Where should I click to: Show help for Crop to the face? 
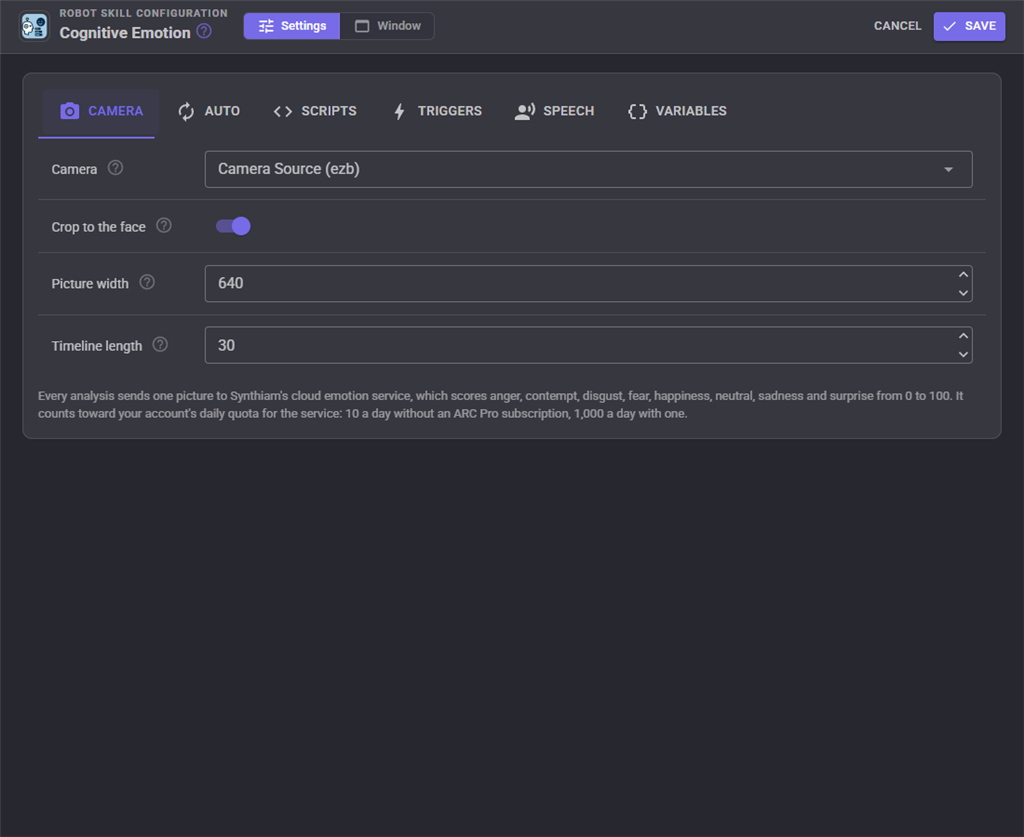pos(164,226)
